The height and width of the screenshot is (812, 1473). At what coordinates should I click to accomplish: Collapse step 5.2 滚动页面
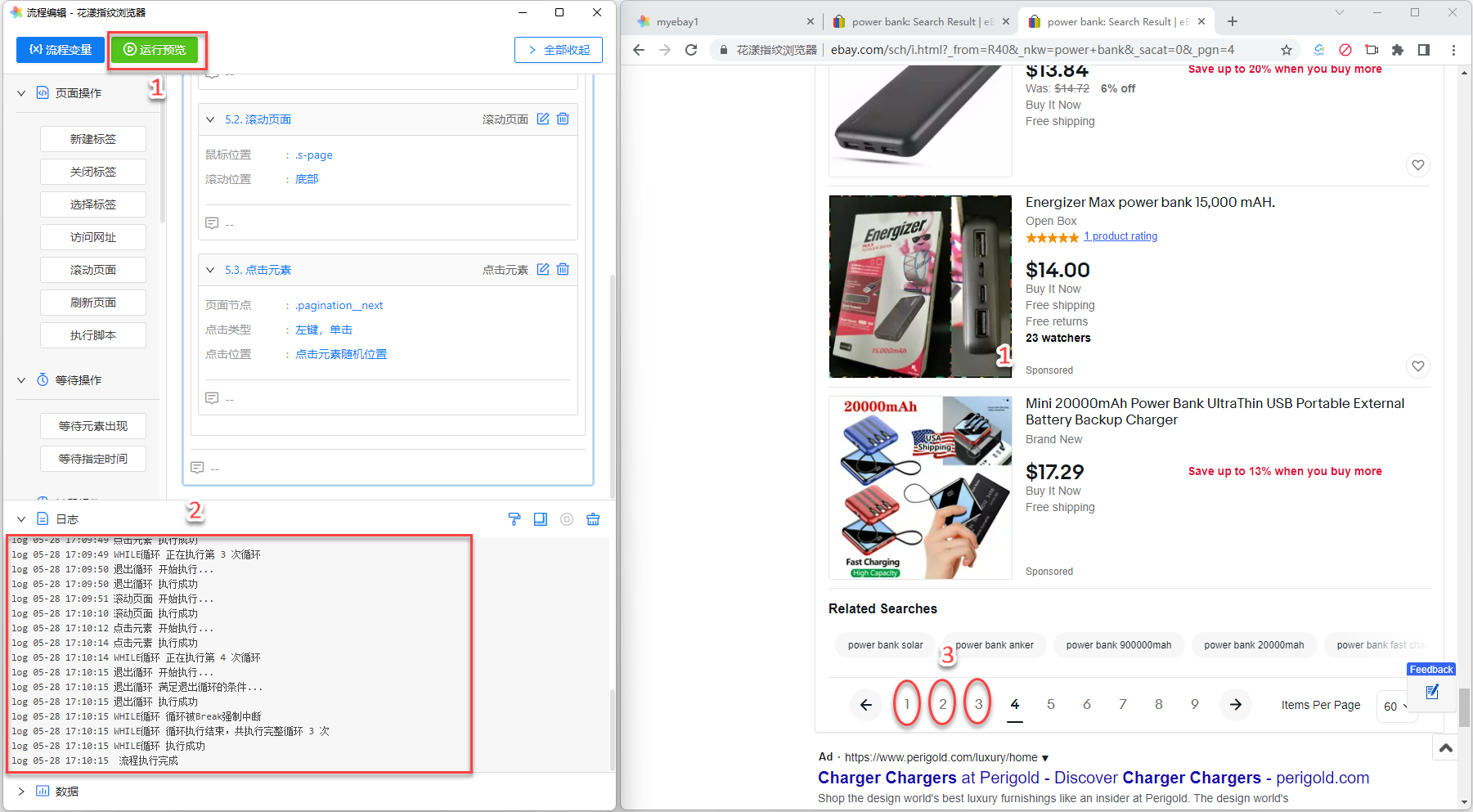pyautogui.click(x=210, y=119)
